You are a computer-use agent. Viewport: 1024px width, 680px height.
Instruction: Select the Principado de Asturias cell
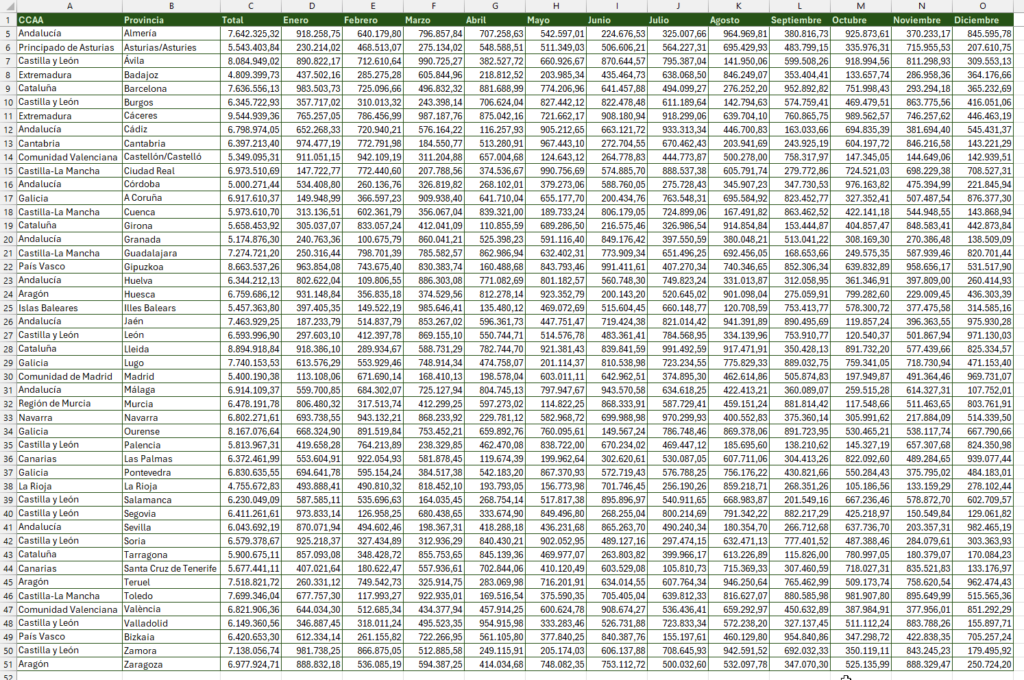tap(69, 47)
